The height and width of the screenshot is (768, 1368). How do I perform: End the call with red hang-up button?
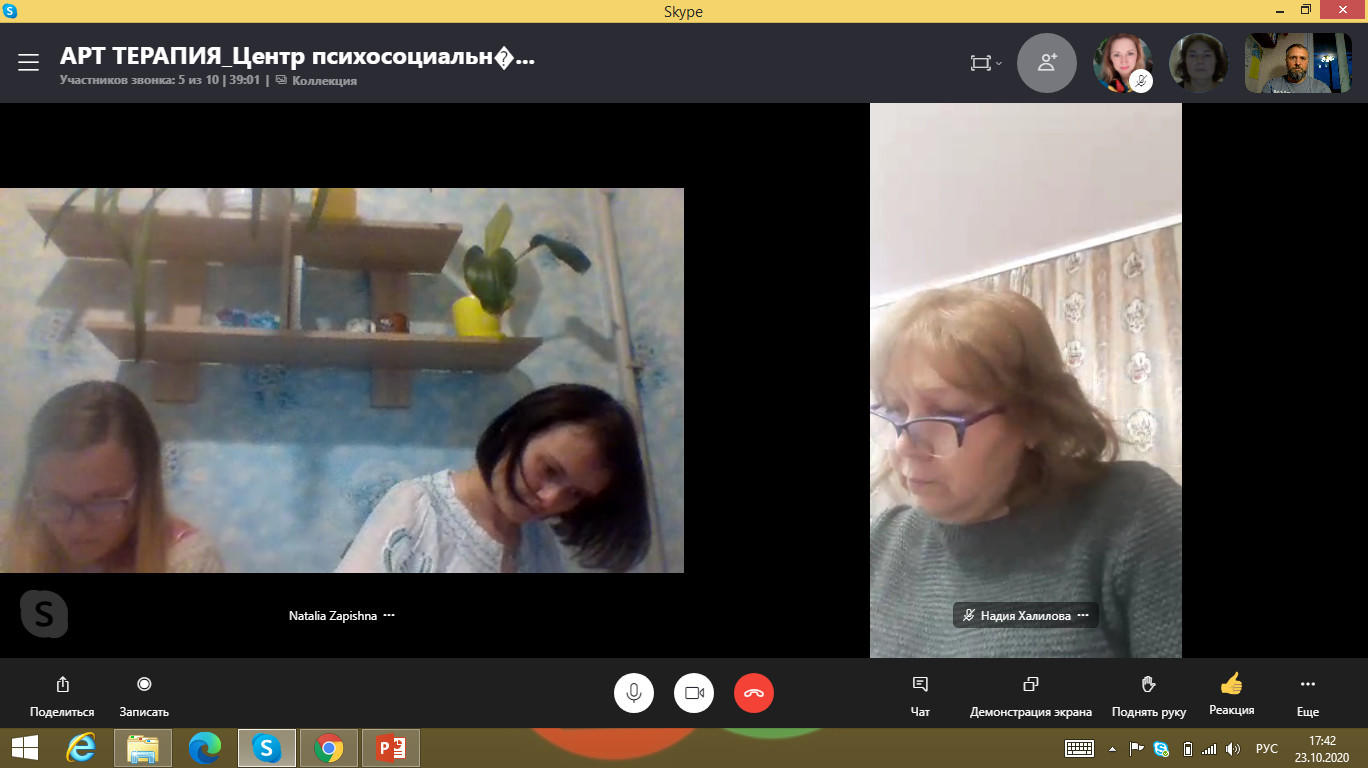pos(754,693)
